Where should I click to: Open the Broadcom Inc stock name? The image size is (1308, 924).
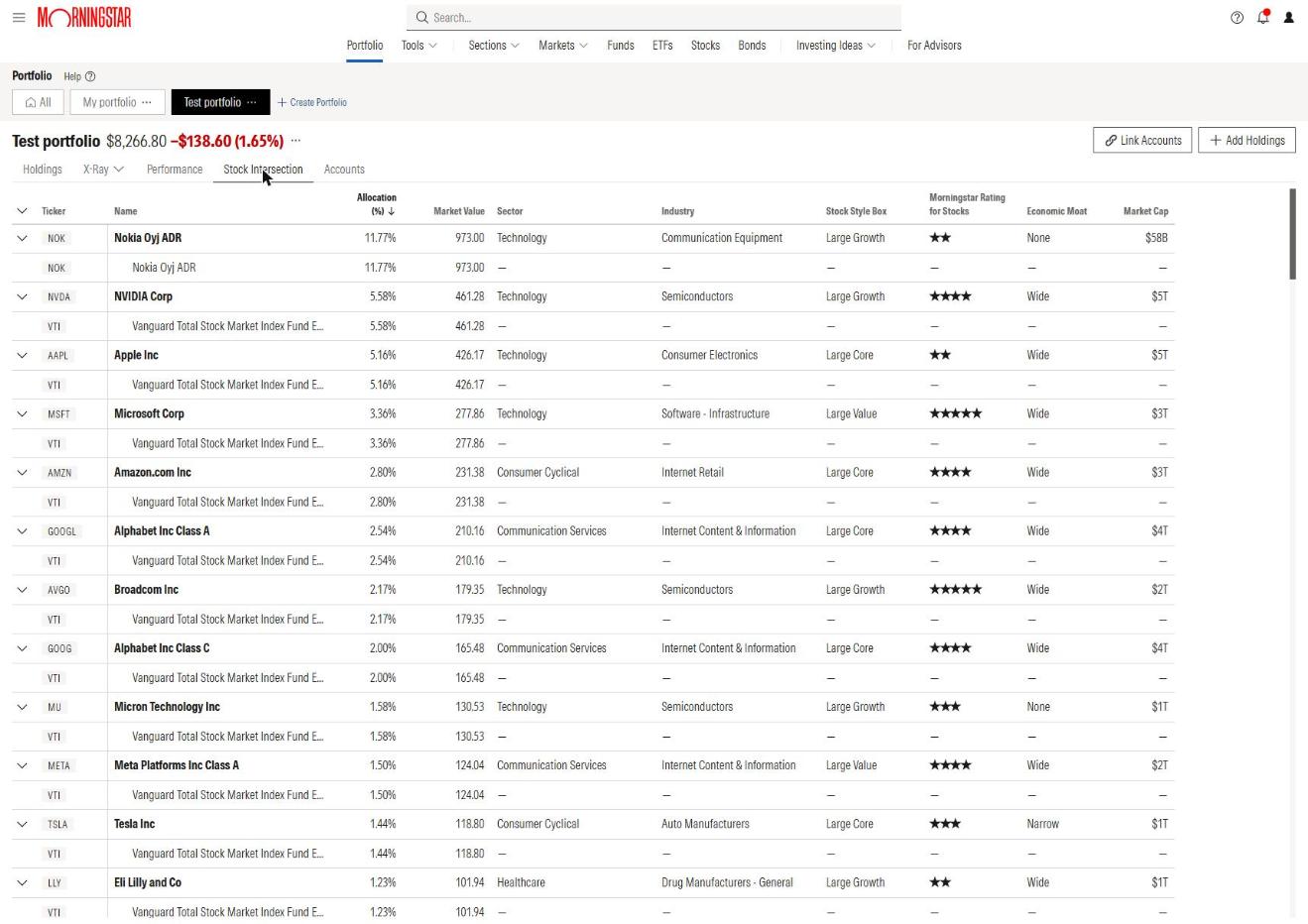pos(146,590)
